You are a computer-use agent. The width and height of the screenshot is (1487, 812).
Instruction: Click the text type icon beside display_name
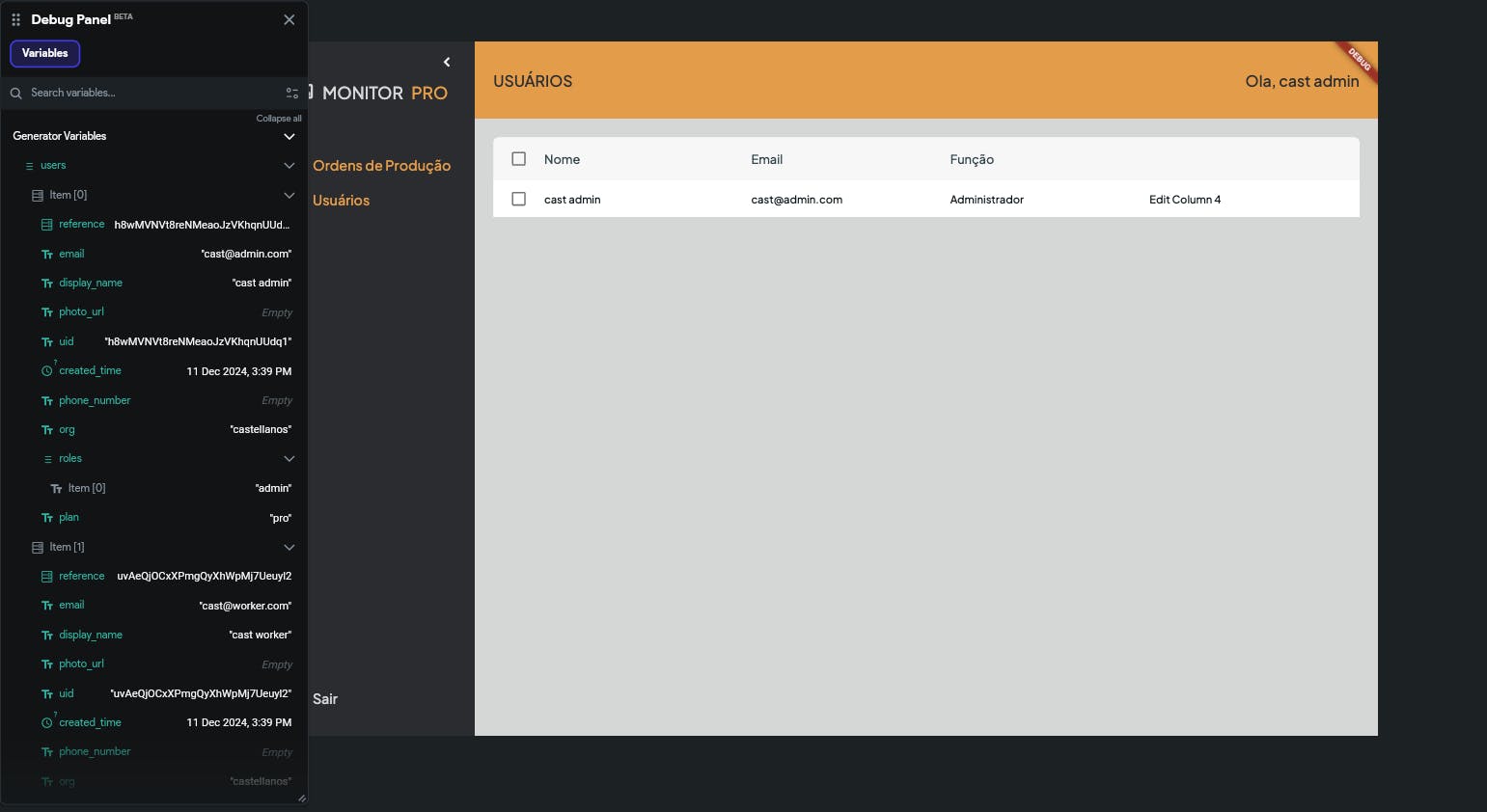(x=46, y=283)
